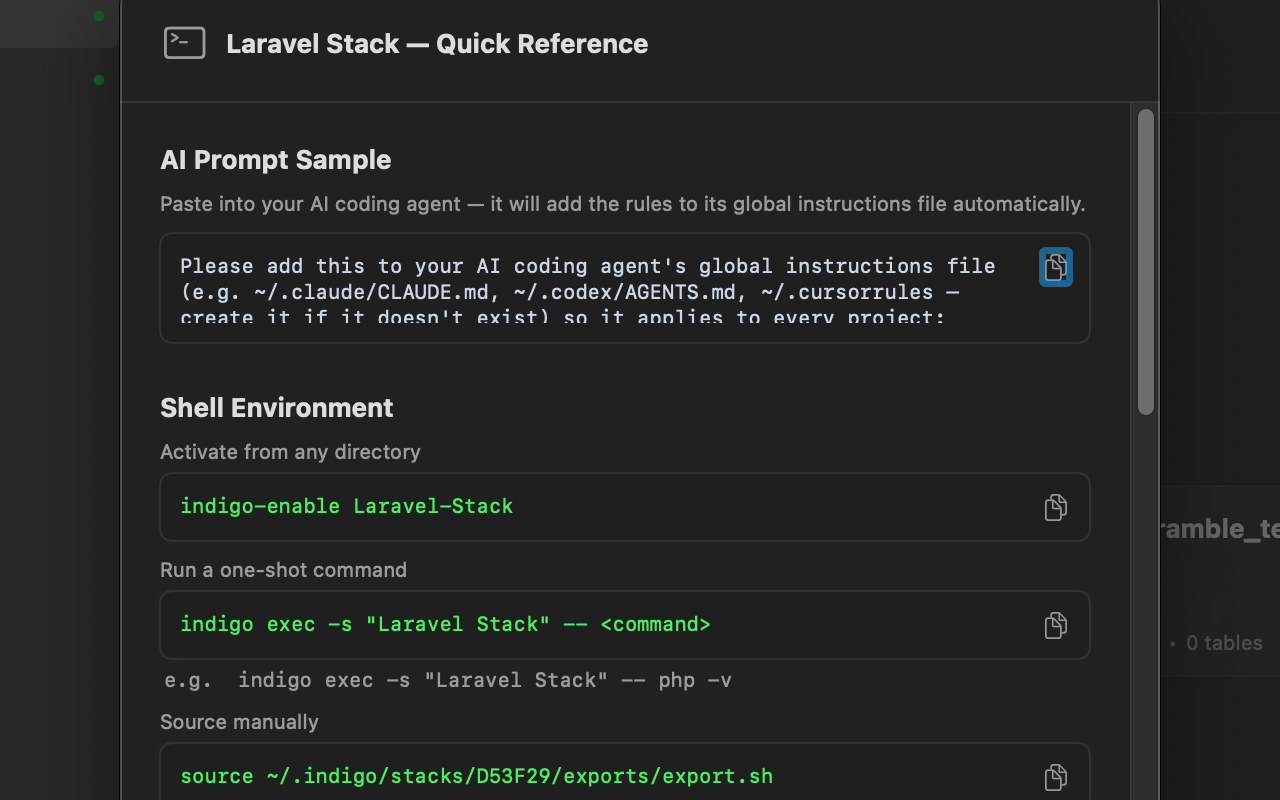Copy the source export.sh command
The image size is (1280, 800).
pos(1056,777)
